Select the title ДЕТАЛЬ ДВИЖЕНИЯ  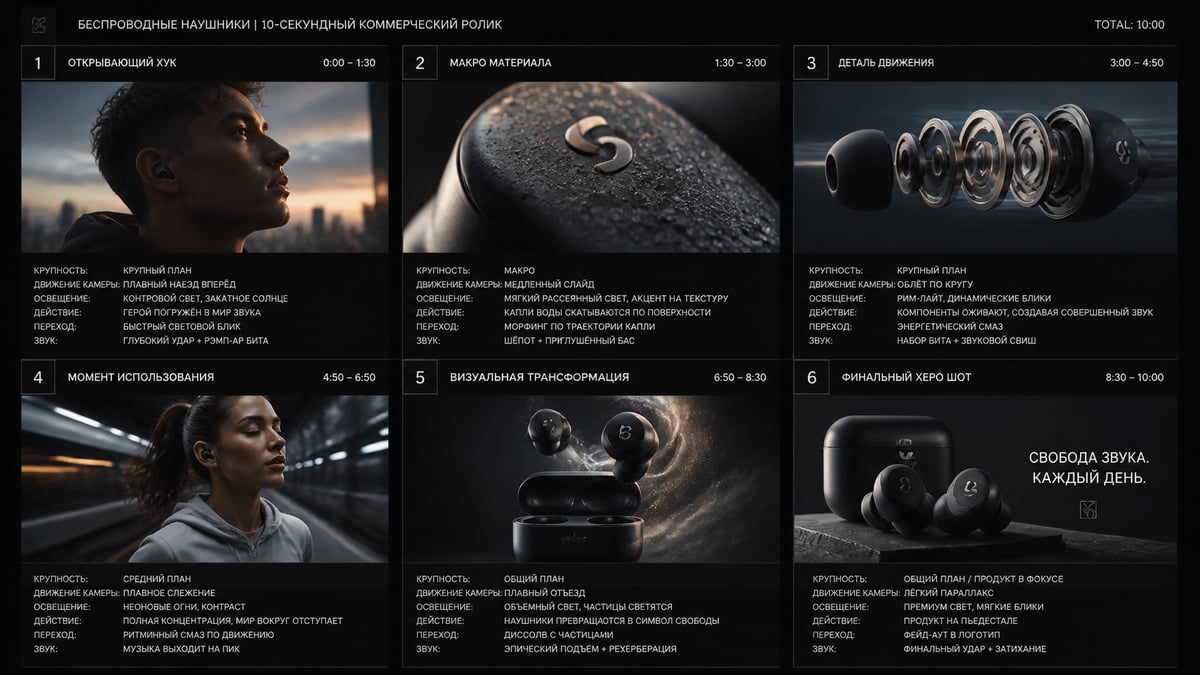click(887, 63)
